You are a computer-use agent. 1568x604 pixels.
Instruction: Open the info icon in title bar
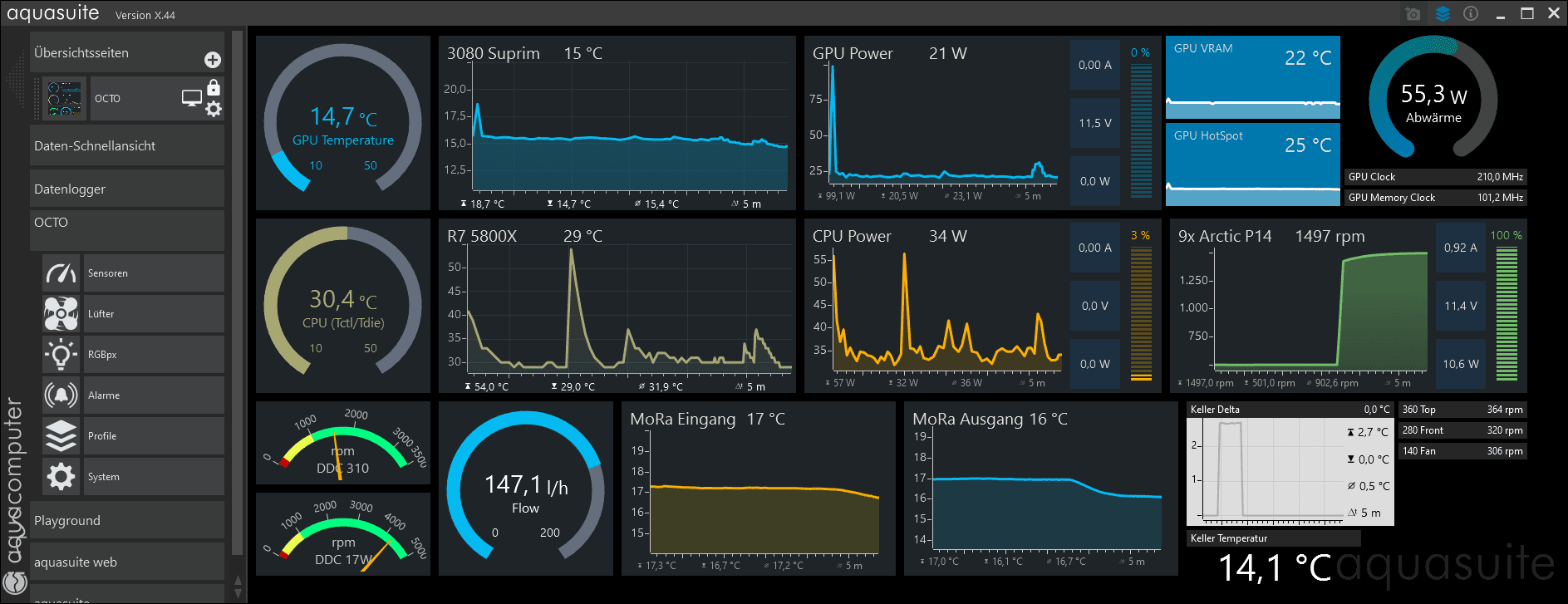[x=1471, y=14]
